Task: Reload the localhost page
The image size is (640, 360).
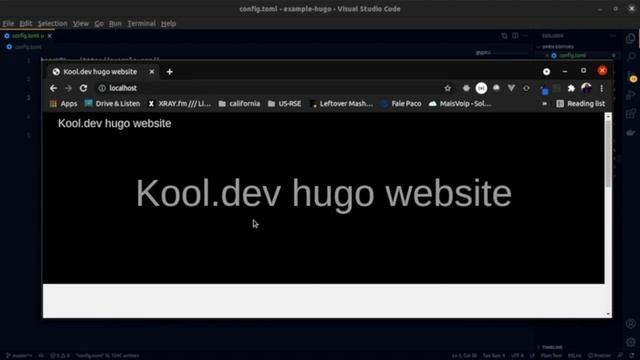Action: 83,88
